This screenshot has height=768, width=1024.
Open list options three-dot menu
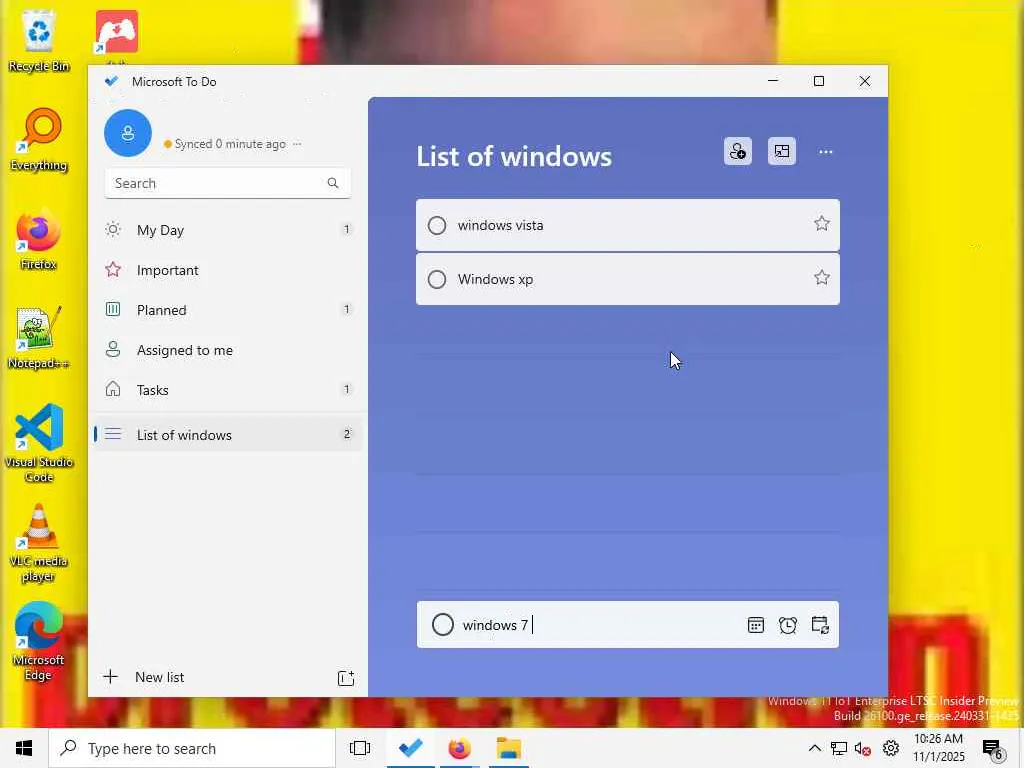pos(825,152)
